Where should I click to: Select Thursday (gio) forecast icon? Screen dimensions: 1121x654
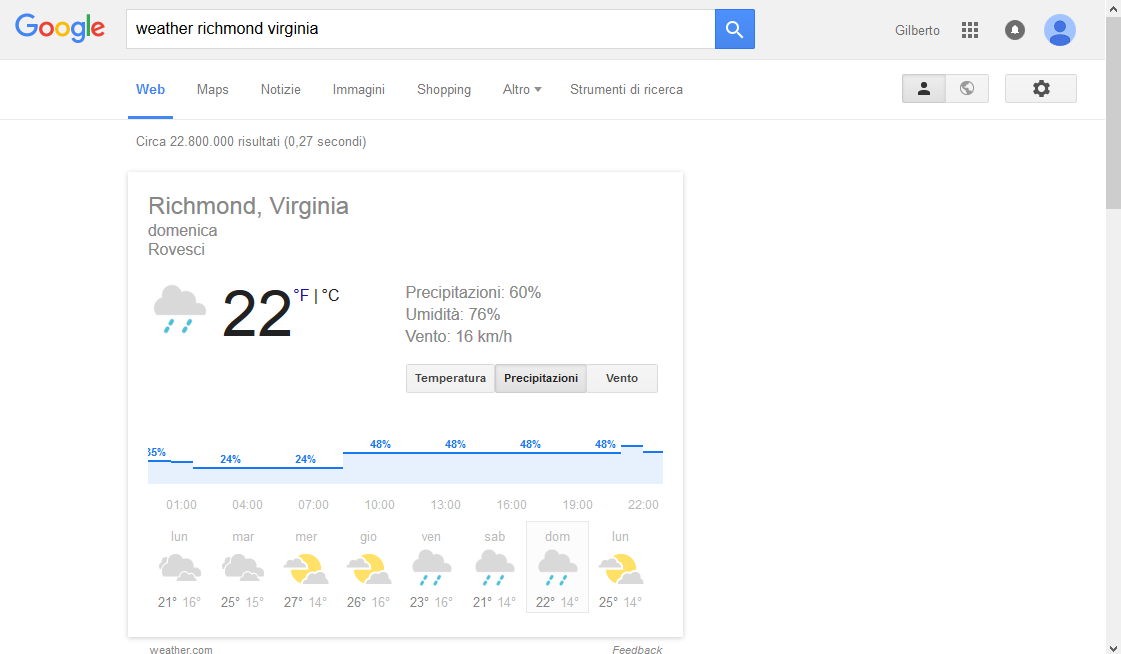pyautogui.click(x=369, y=569)
